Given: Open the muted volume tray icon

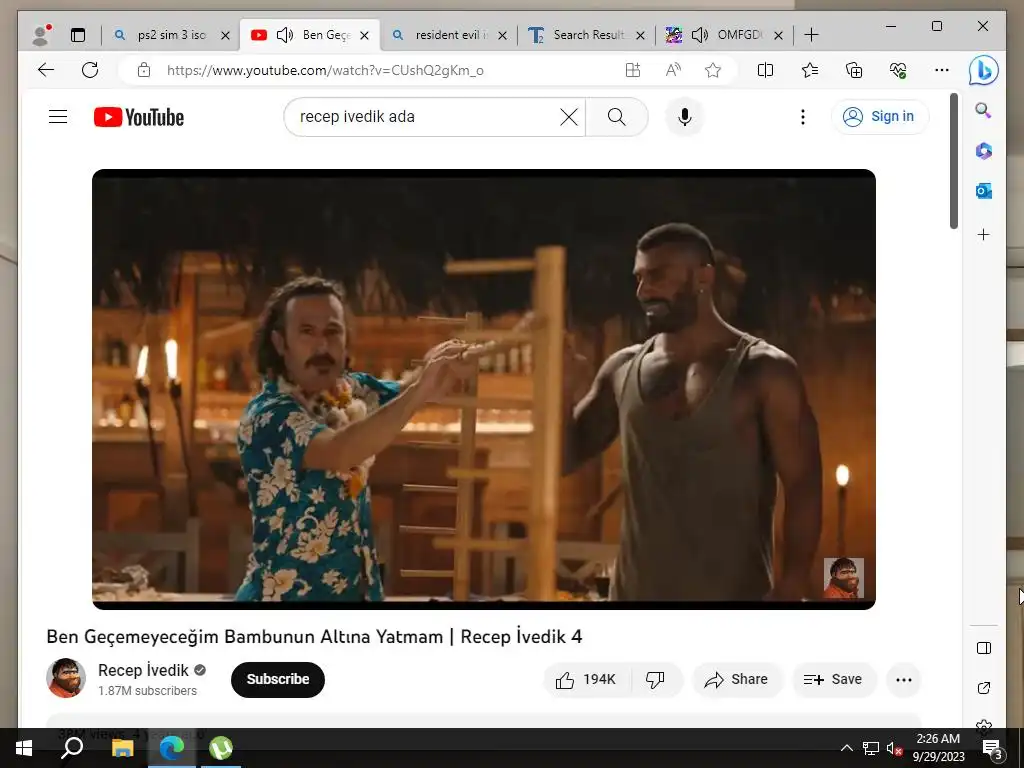Looking at the screenshot, I should tap(895, 748).
